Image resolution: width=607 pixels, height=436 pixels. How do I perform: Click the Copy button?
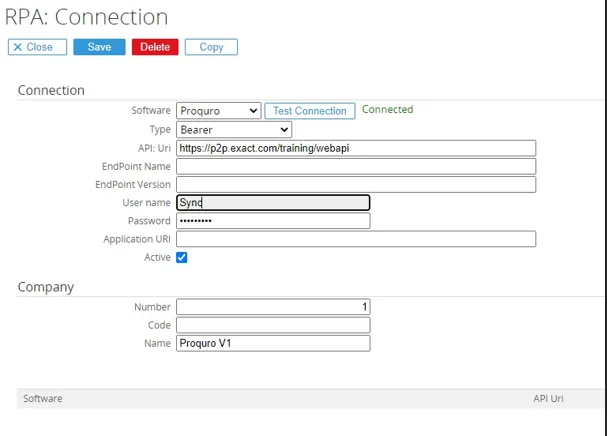(x=211, y=47)
